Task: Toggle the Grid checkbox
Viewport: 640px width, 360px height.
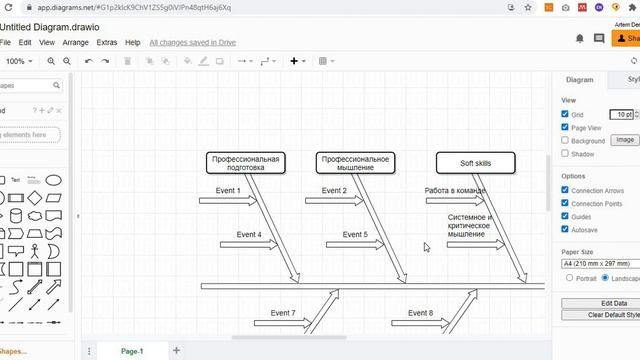Action: pyautogui.click(x=565, y=114)
